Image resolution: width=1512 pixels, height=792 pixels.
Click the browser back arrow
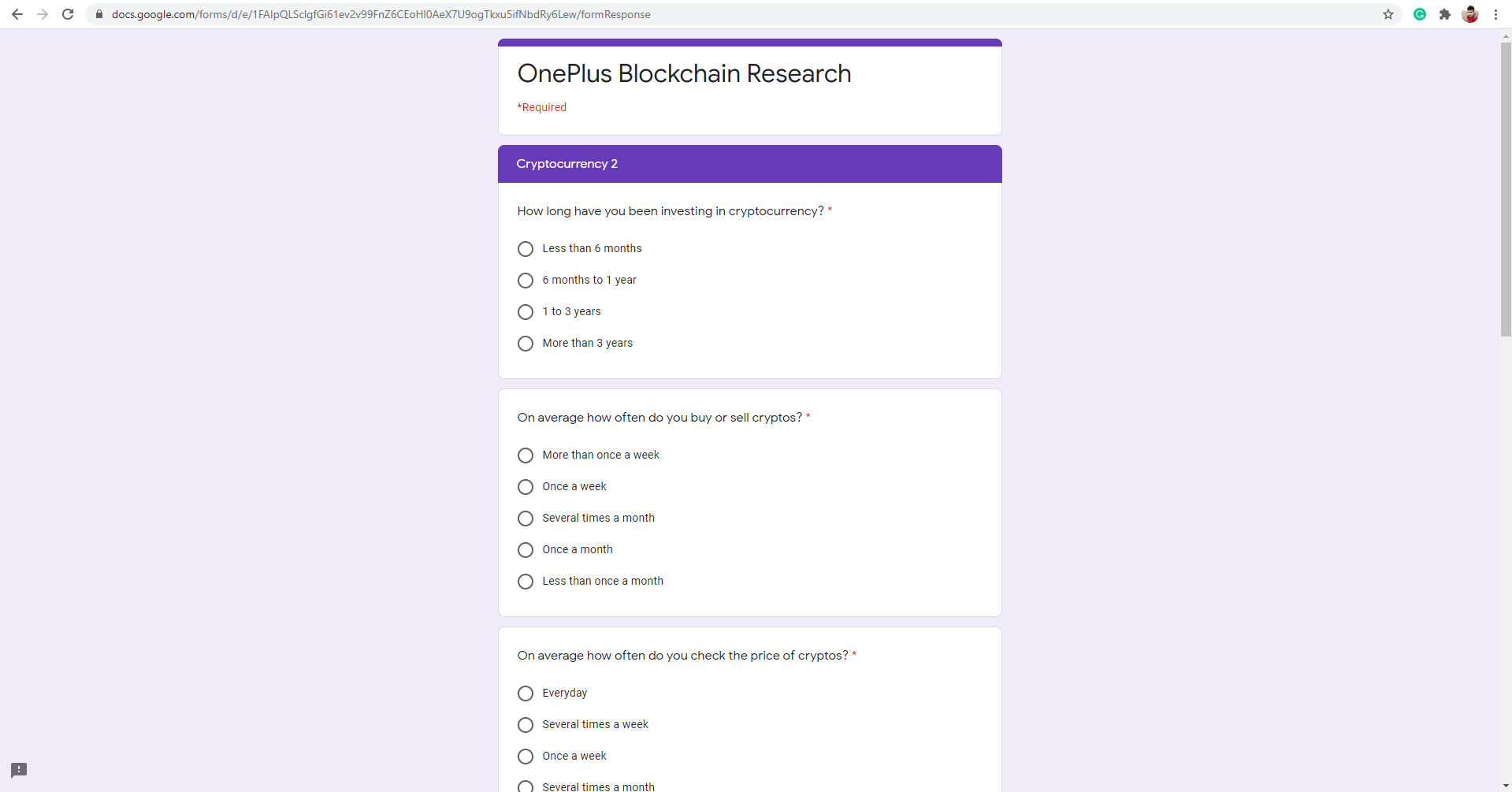pyautogui.click(x=17, y=14)
